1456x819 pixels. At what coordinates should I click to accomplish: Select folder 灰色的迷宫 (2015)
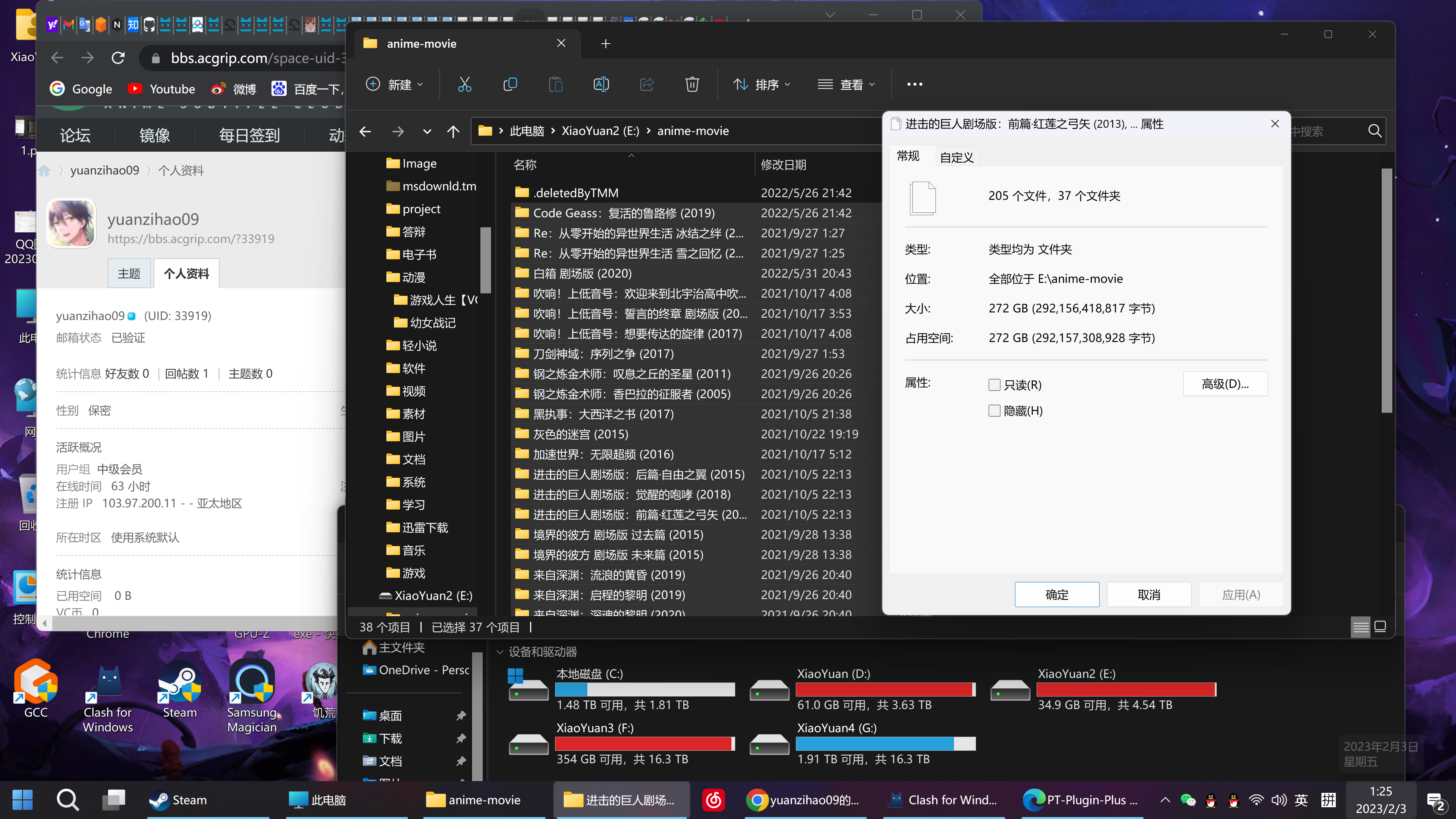tap(581, 434)
